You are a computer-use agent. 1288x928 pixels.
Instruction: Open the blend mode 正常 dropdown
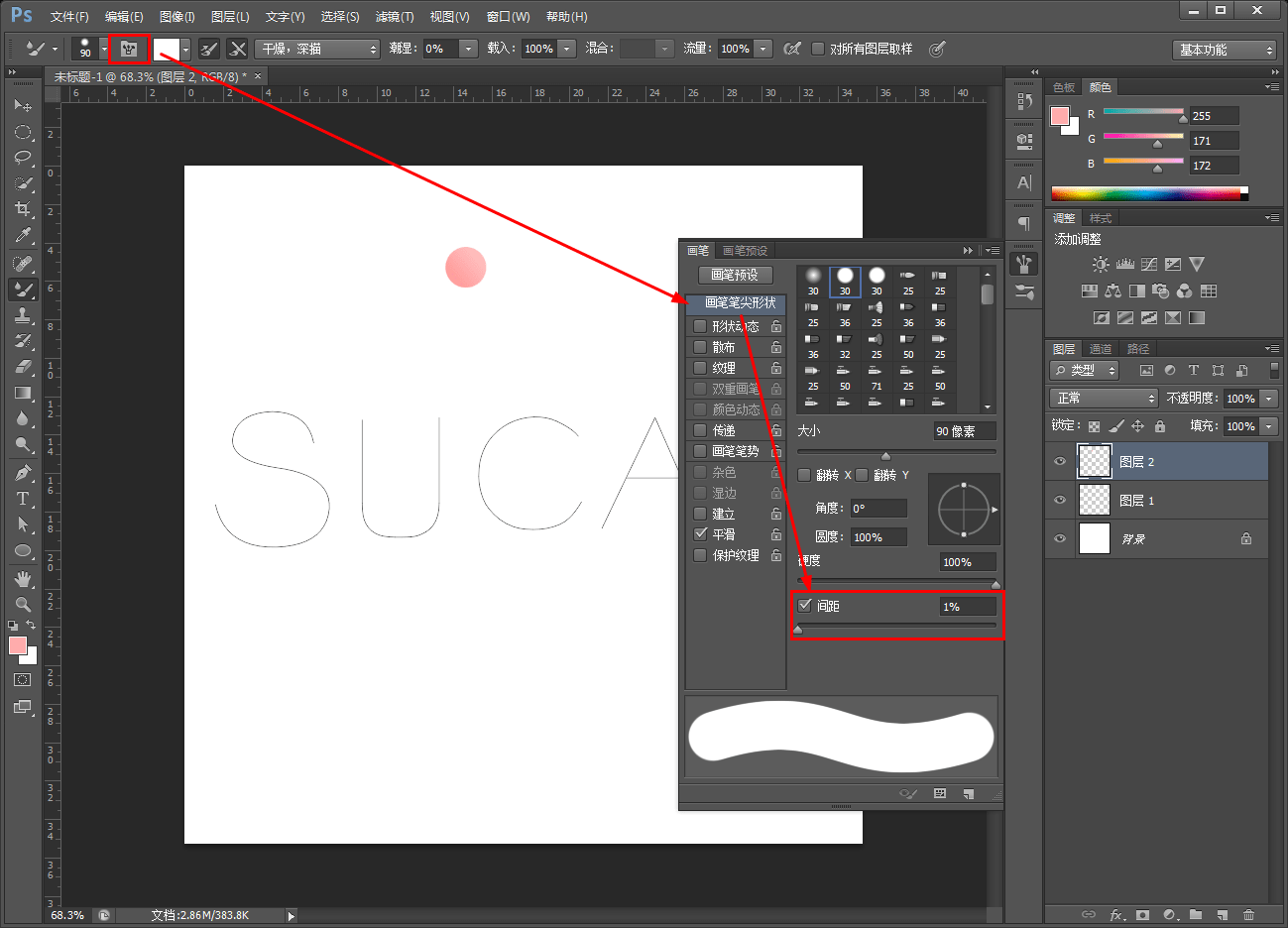coord(1104,398)
